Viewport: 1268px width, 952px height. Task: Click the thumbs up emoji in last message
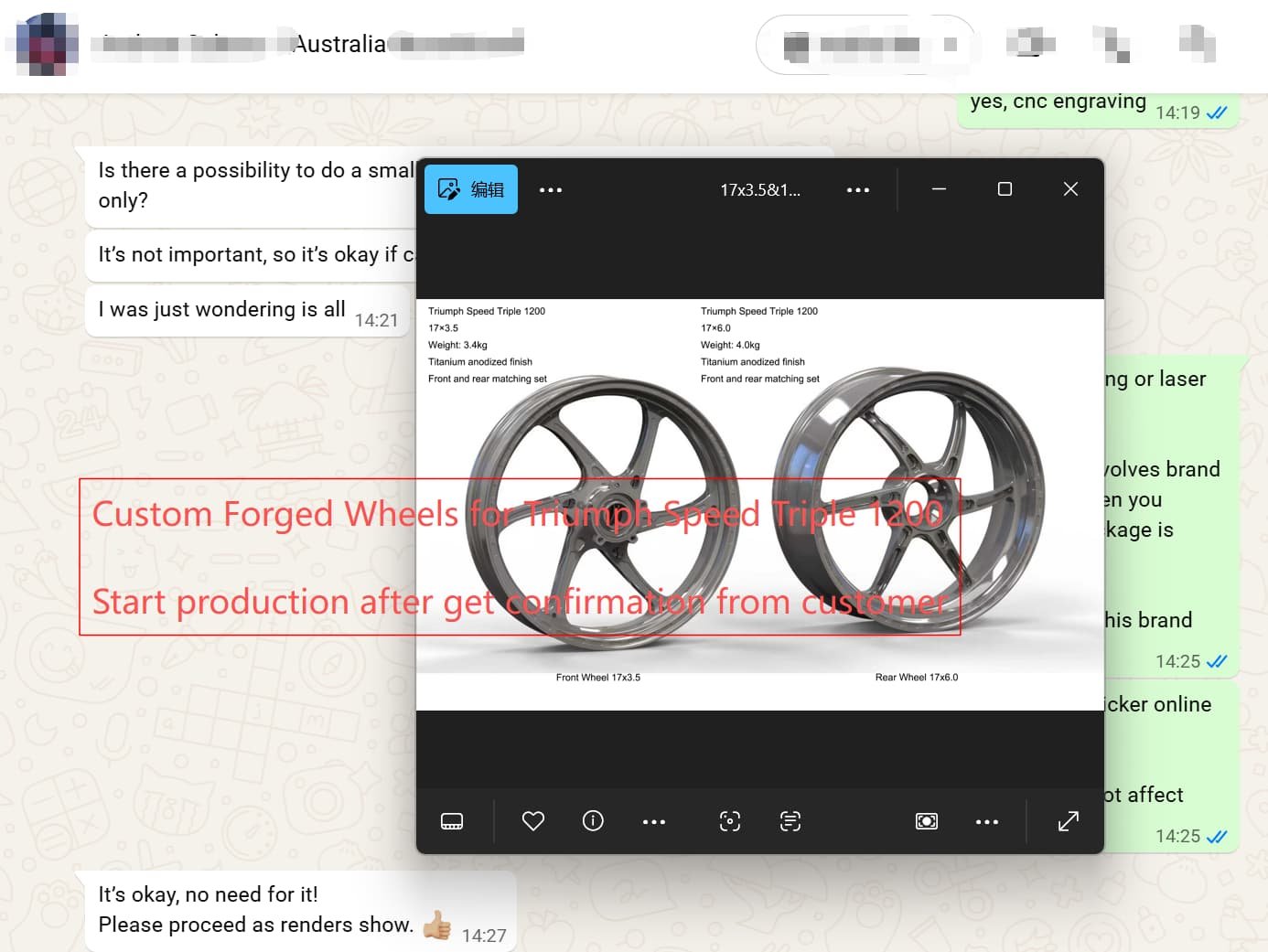pyautogui.click(x=437, y=925)
